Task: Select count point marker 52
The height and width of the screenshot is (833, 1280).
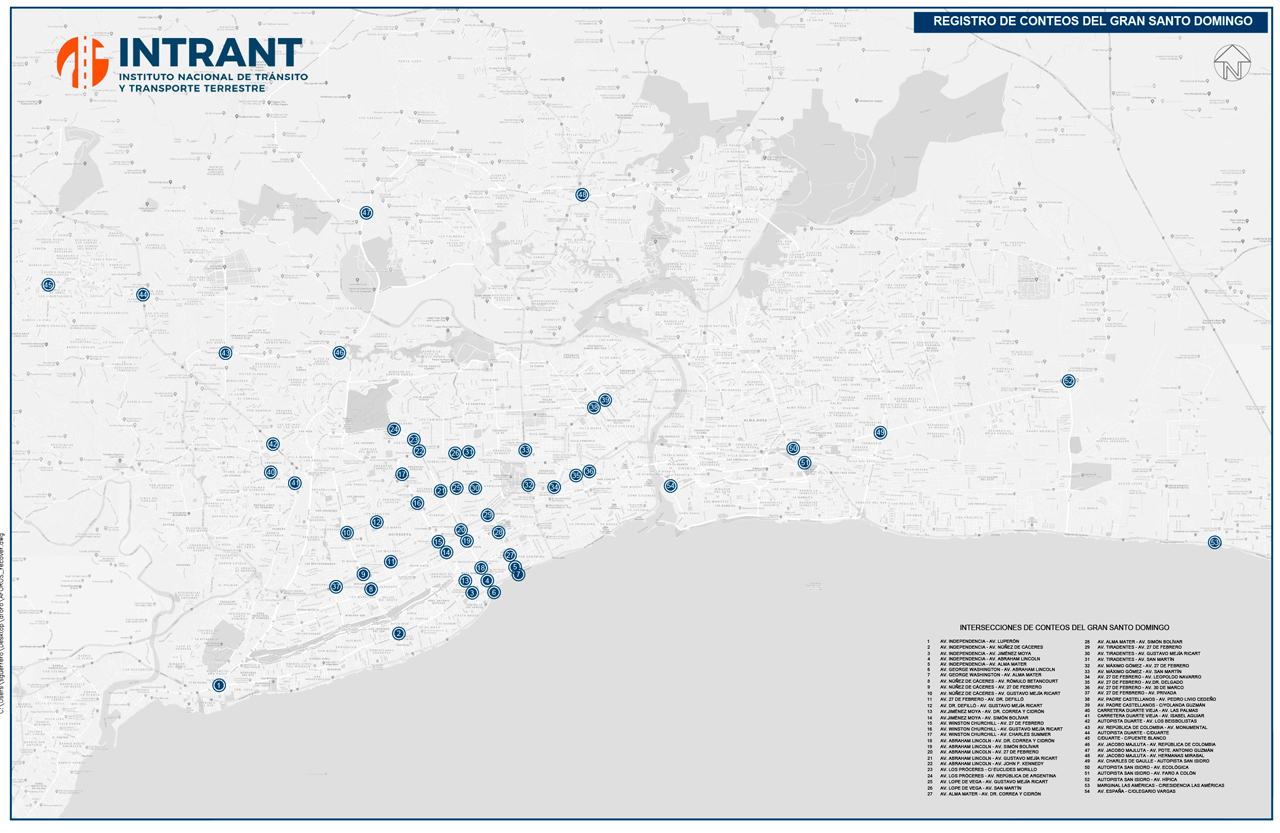Action: [1068, 381]
